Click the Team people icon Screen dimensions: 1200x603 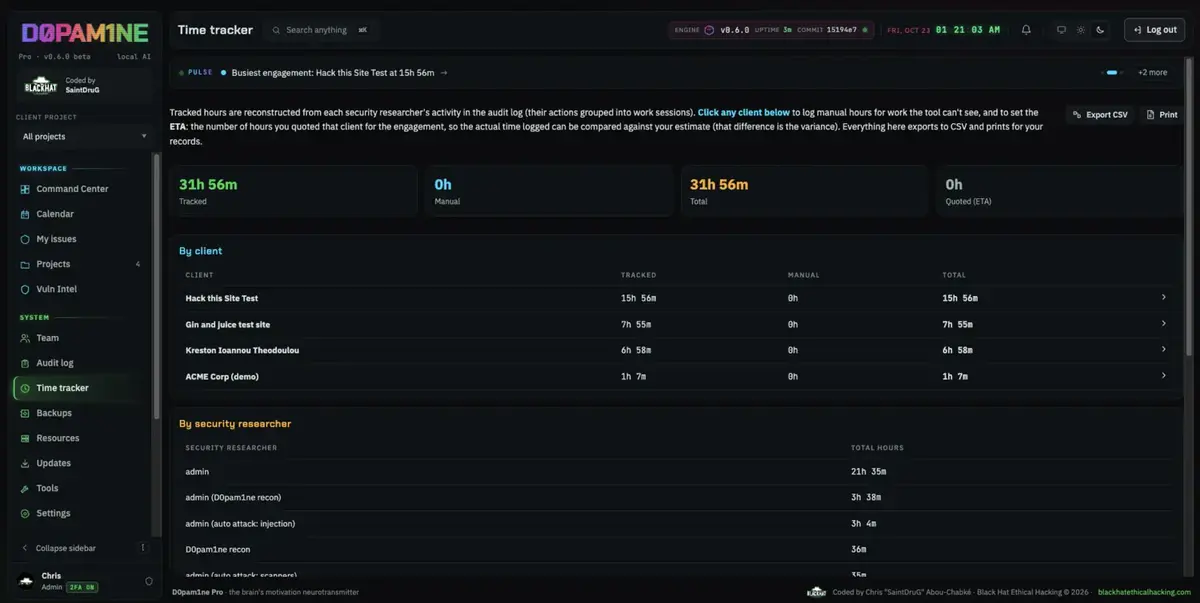click(25, 338)
